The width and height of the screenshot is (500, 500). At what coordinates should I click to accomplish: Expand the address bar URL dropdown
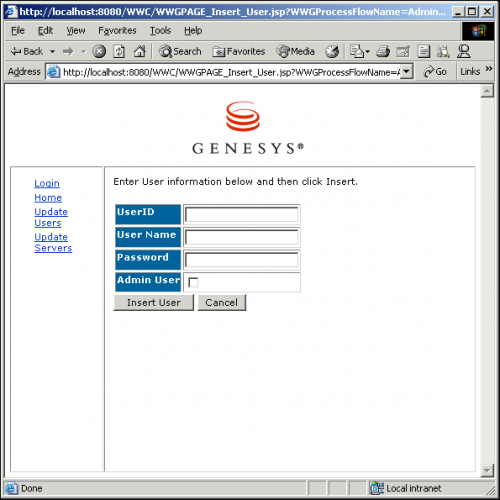point(406,72)
